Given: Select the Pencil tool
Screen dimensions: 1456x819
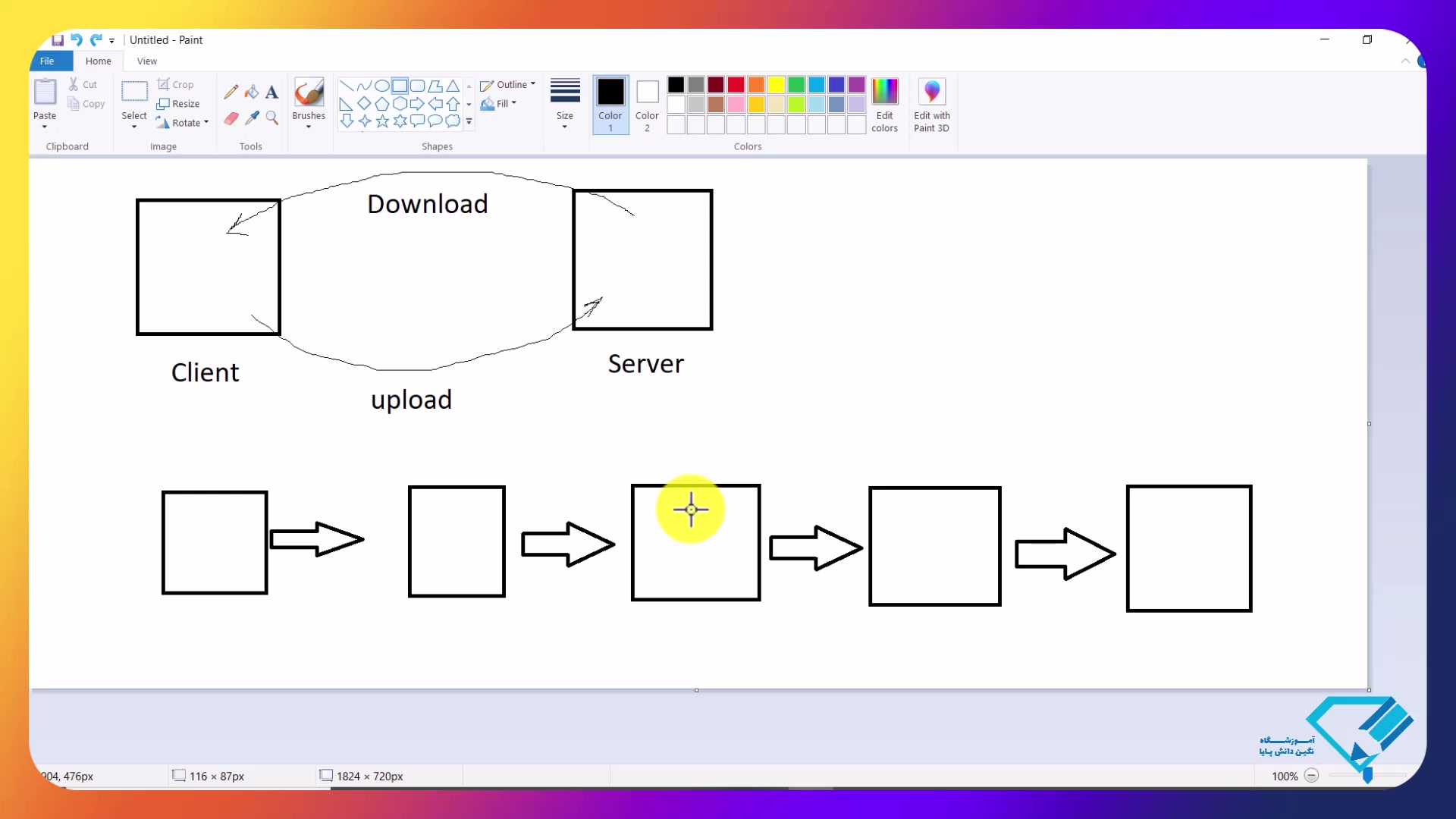Looking at the screenshot, I should click(x=231, y=93).
